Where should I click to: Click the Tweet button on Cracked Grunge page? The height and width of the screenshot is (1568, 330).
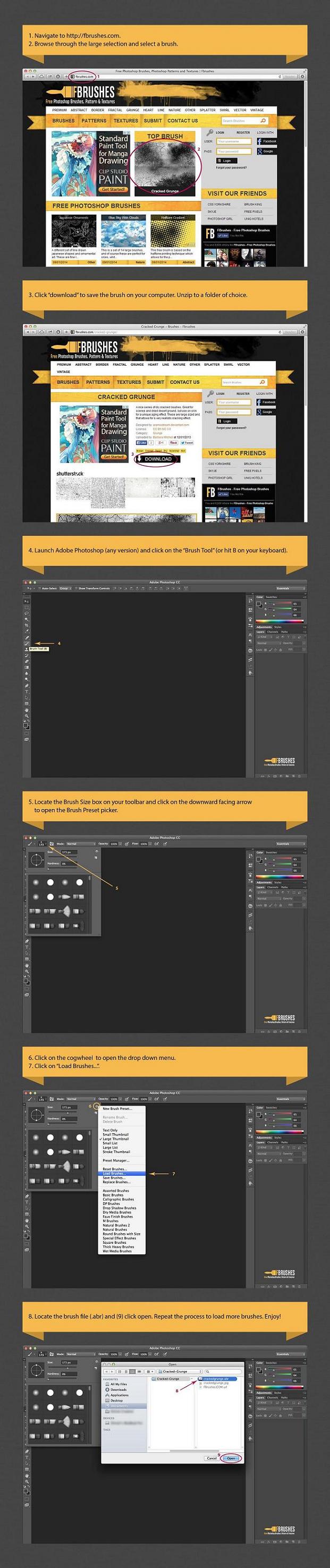[188, 443]
